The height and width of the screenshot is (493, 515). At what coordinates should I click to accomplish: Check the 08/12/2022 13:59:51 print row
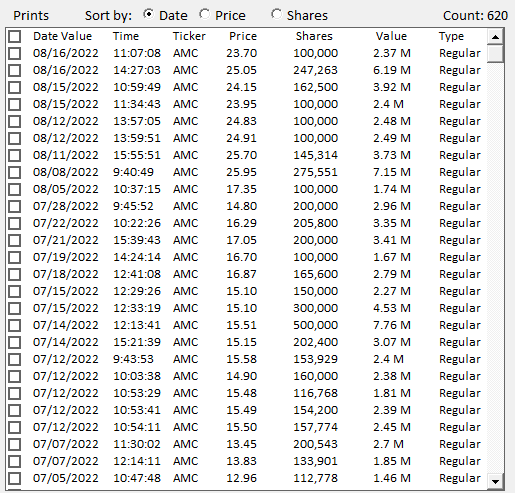(15, 138)
